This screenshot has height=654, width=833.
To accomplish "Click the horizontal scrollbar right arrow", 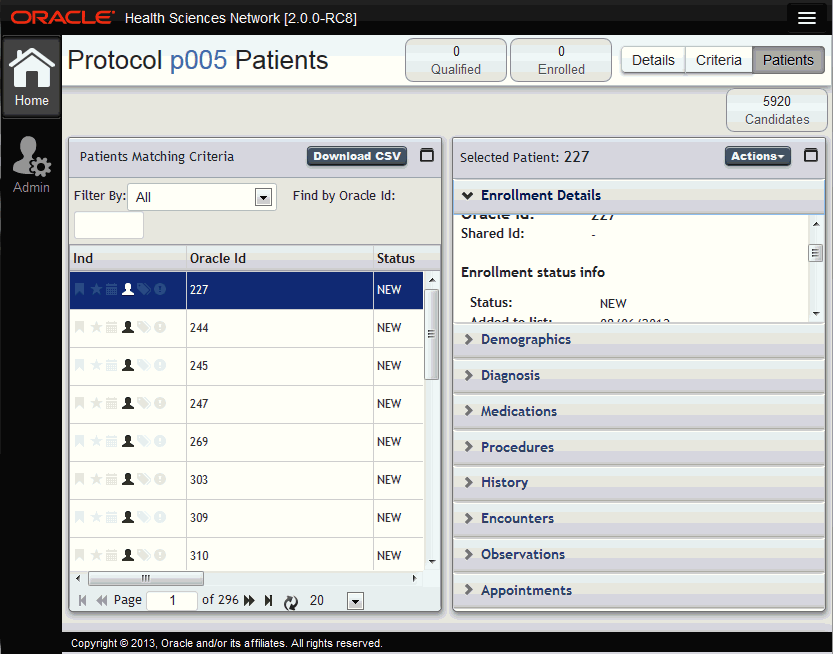I will point(414,578).
